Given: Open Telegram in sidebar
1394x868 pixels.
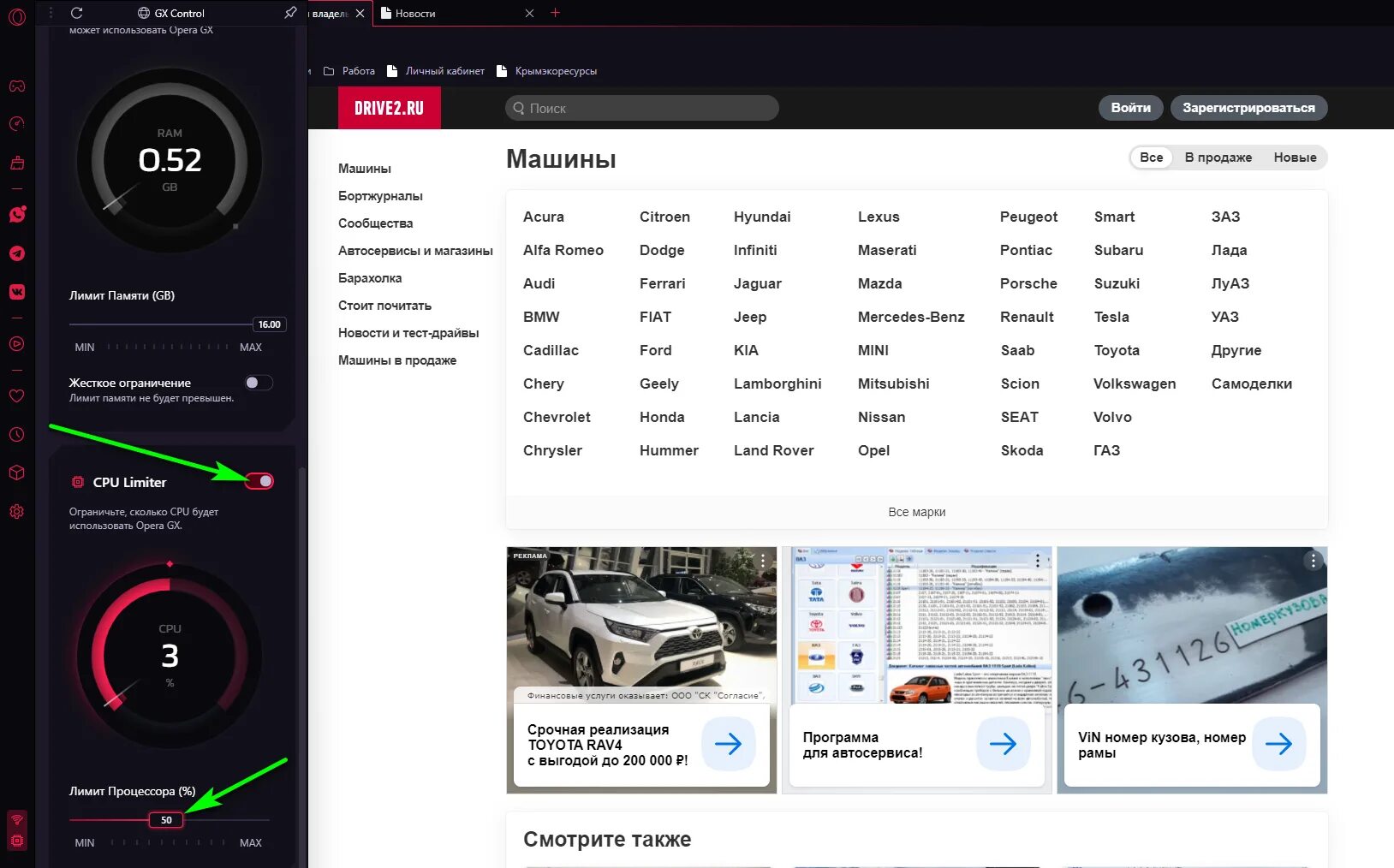Looking at the screenshot, I should tap(17, 253).
